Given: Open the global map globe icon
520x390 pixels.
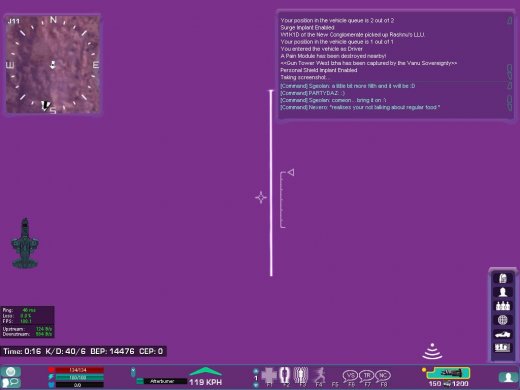Looking at the screenshot, I should point(503,320).
